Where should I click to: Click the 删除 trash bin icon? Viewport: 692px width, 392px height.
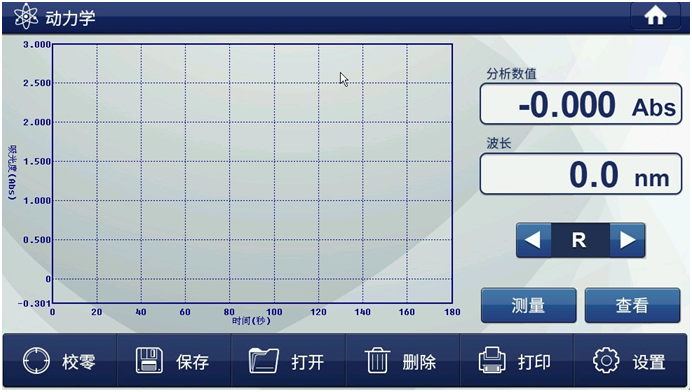[x=377, y=360]
